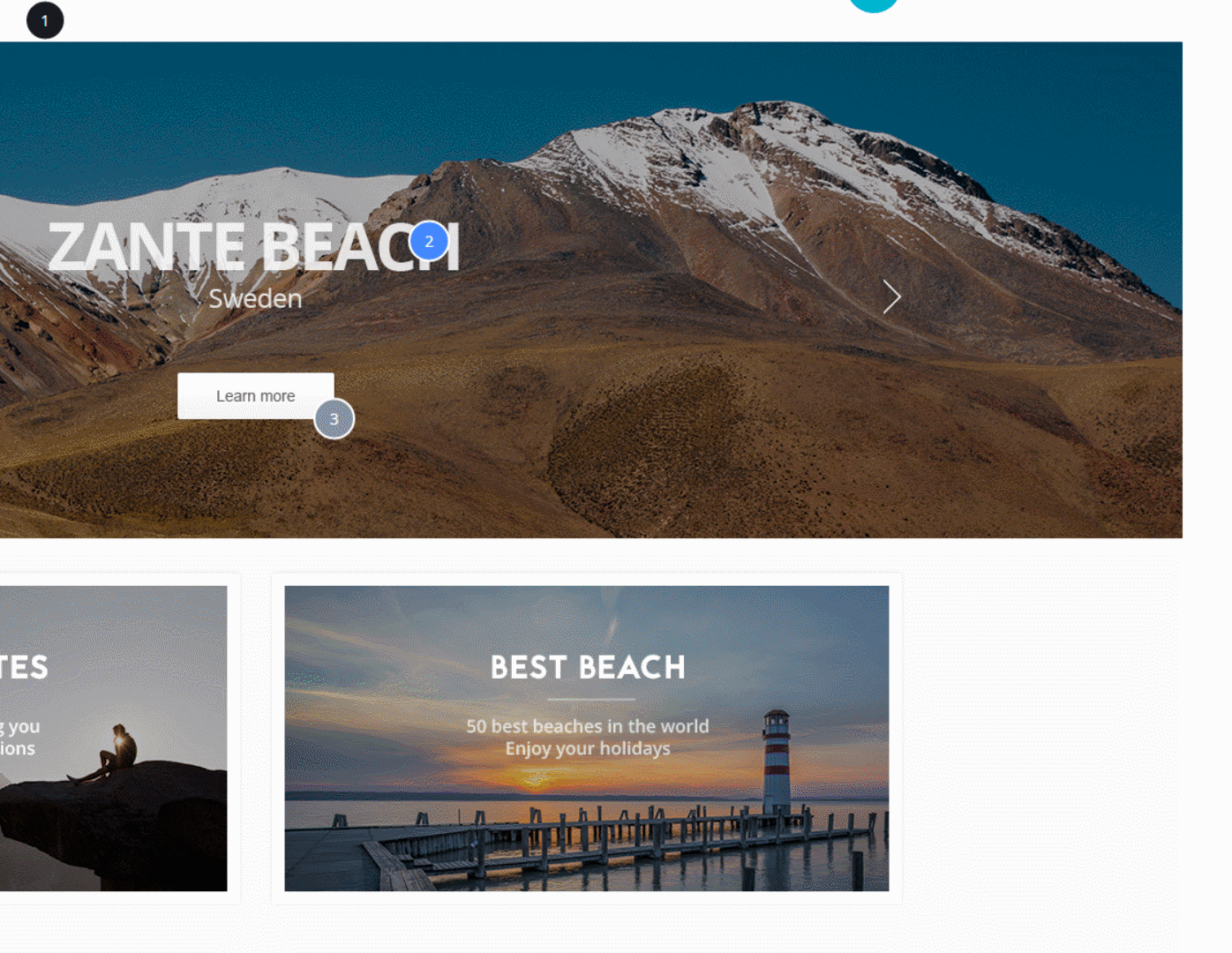Open the gray marker numbered 3
The image size is (1232, 953).
(334, 419)
